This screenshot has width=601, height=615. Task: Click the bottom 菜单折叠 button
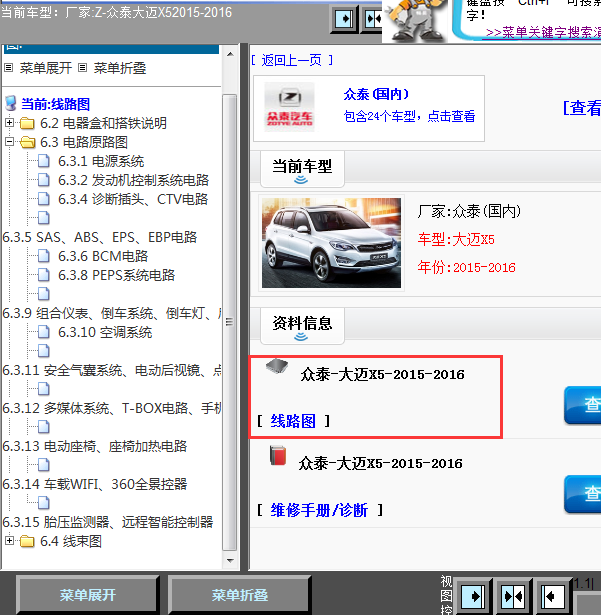click(240, 595)
